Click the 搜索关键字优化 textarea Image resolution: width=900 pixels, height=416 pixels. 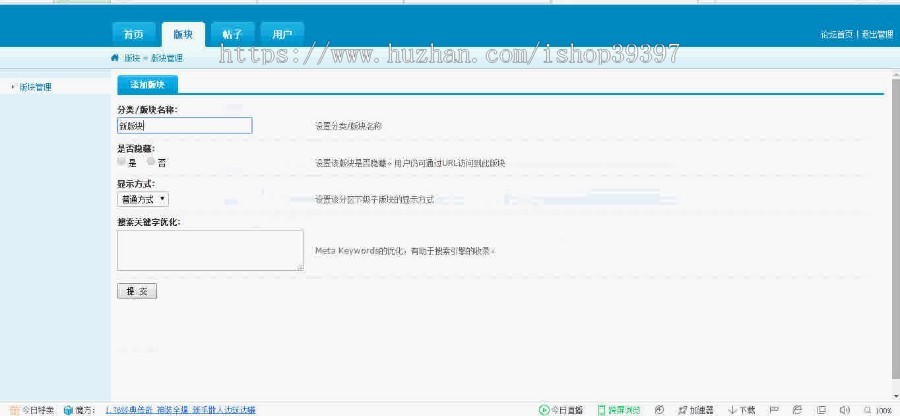[210, 250]
